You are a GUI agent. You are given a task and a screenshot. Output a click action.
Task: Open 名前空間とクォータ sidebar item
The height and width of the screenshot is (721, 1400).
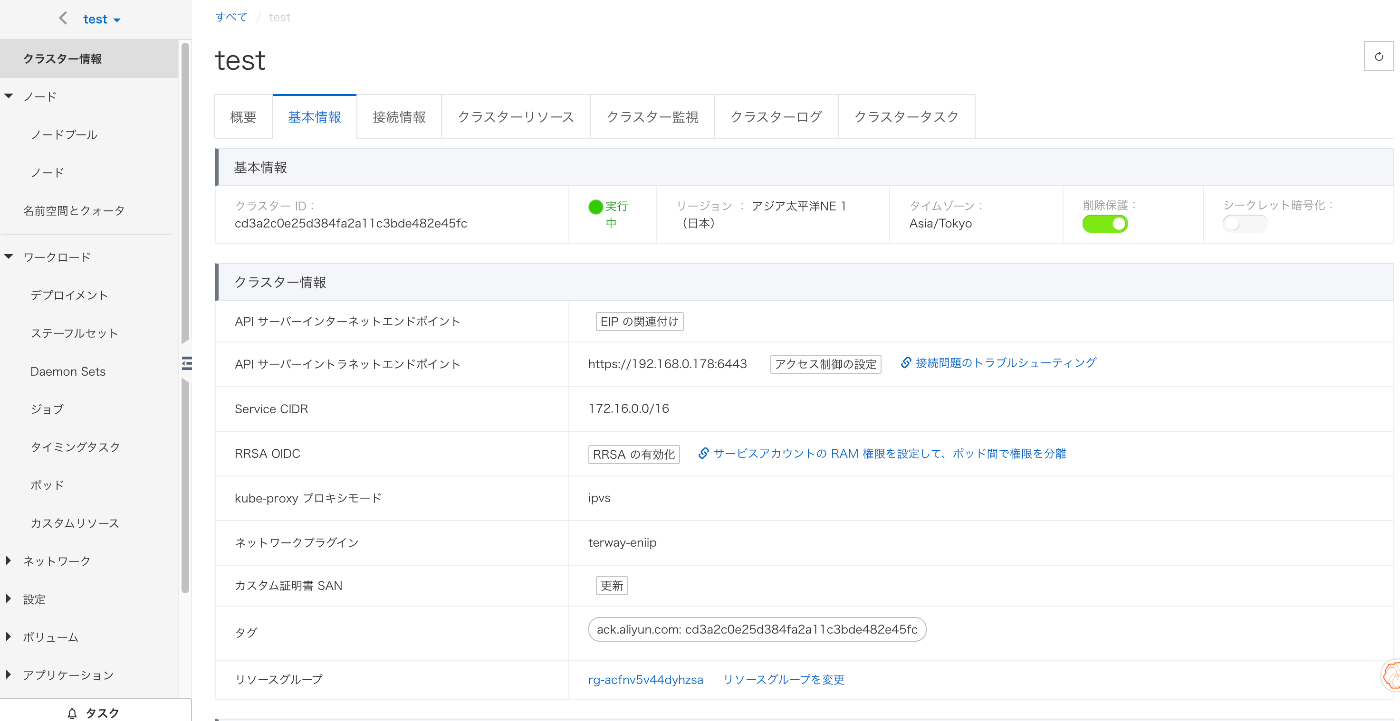coord(74,211)
